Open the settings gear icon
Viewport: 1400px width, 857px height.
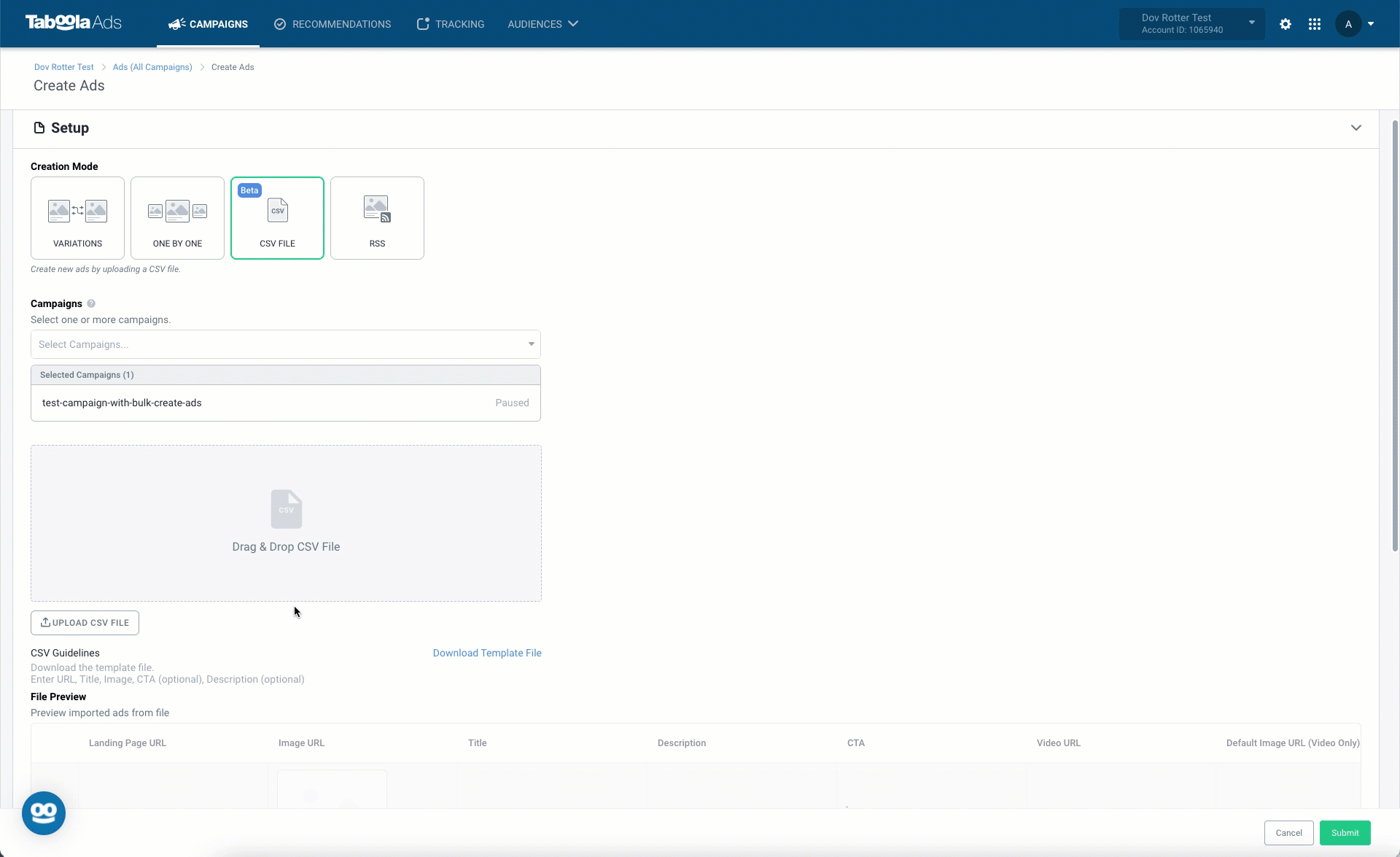(1286, 24)
